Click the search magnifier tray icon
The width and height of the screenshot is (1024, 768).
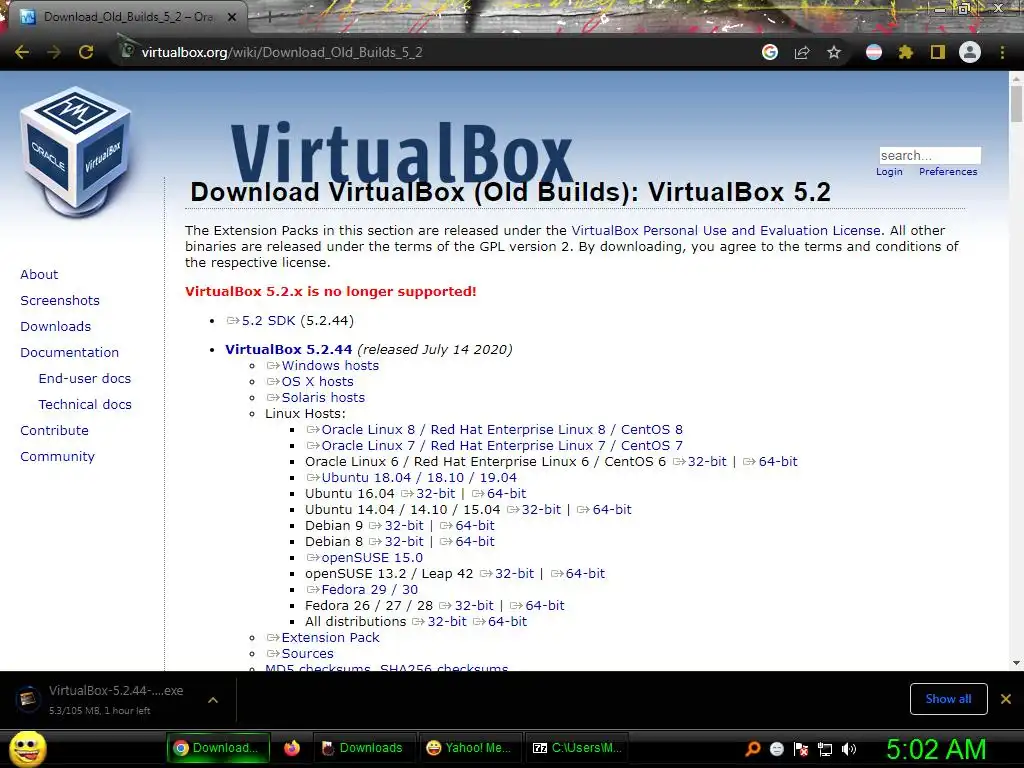[x=753, y=748]
